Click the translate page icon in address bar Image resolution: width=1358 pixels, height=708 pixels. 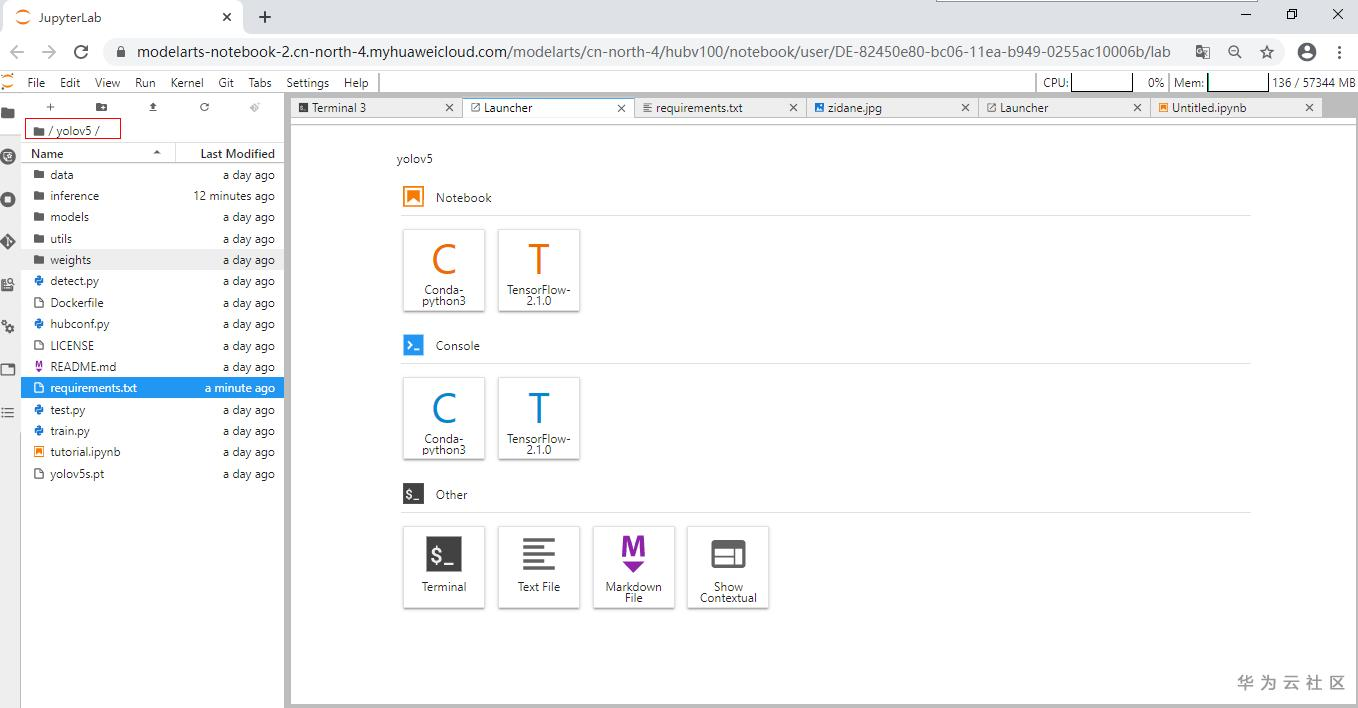coord(1203,52)
